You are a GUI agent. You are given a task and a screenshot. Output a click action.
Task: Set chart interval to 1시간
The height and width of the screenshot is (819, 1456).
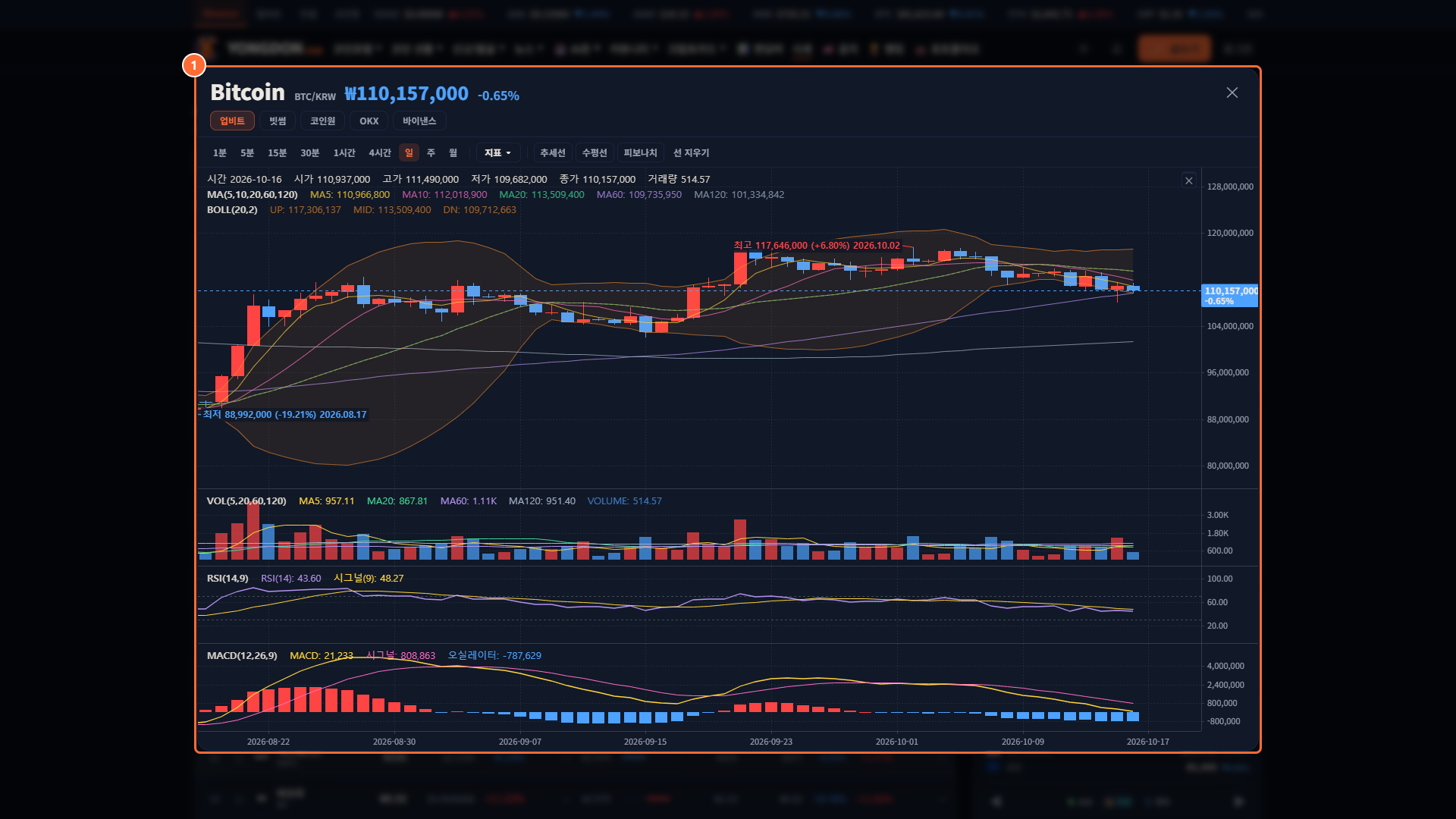[344, 153]
